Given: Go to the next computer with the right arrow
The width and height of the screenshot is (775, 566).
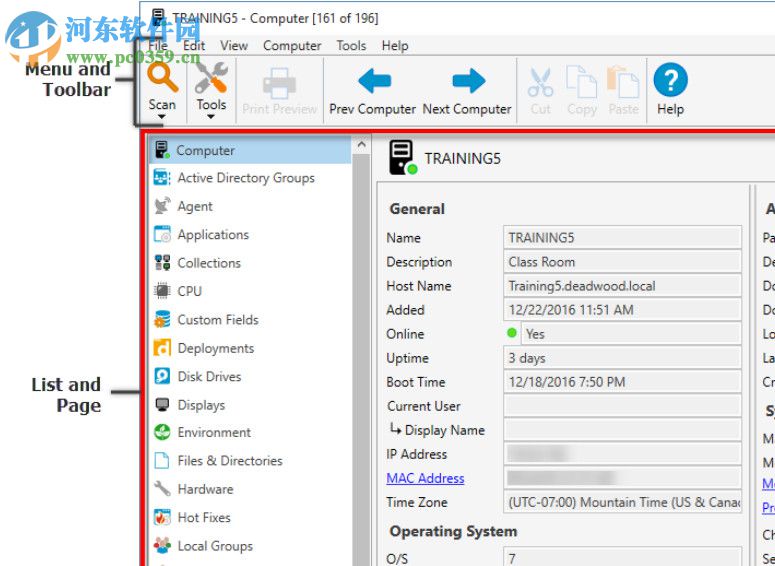Looking at the screenshot, I should point(469,81).
